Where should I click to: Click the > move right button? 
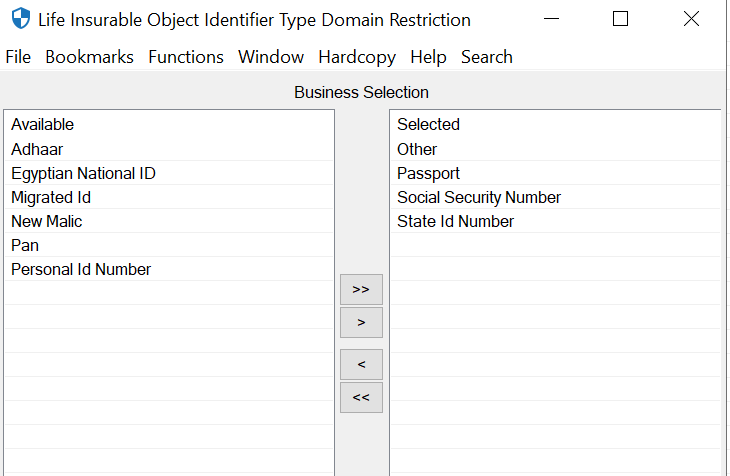coord(361,322)
